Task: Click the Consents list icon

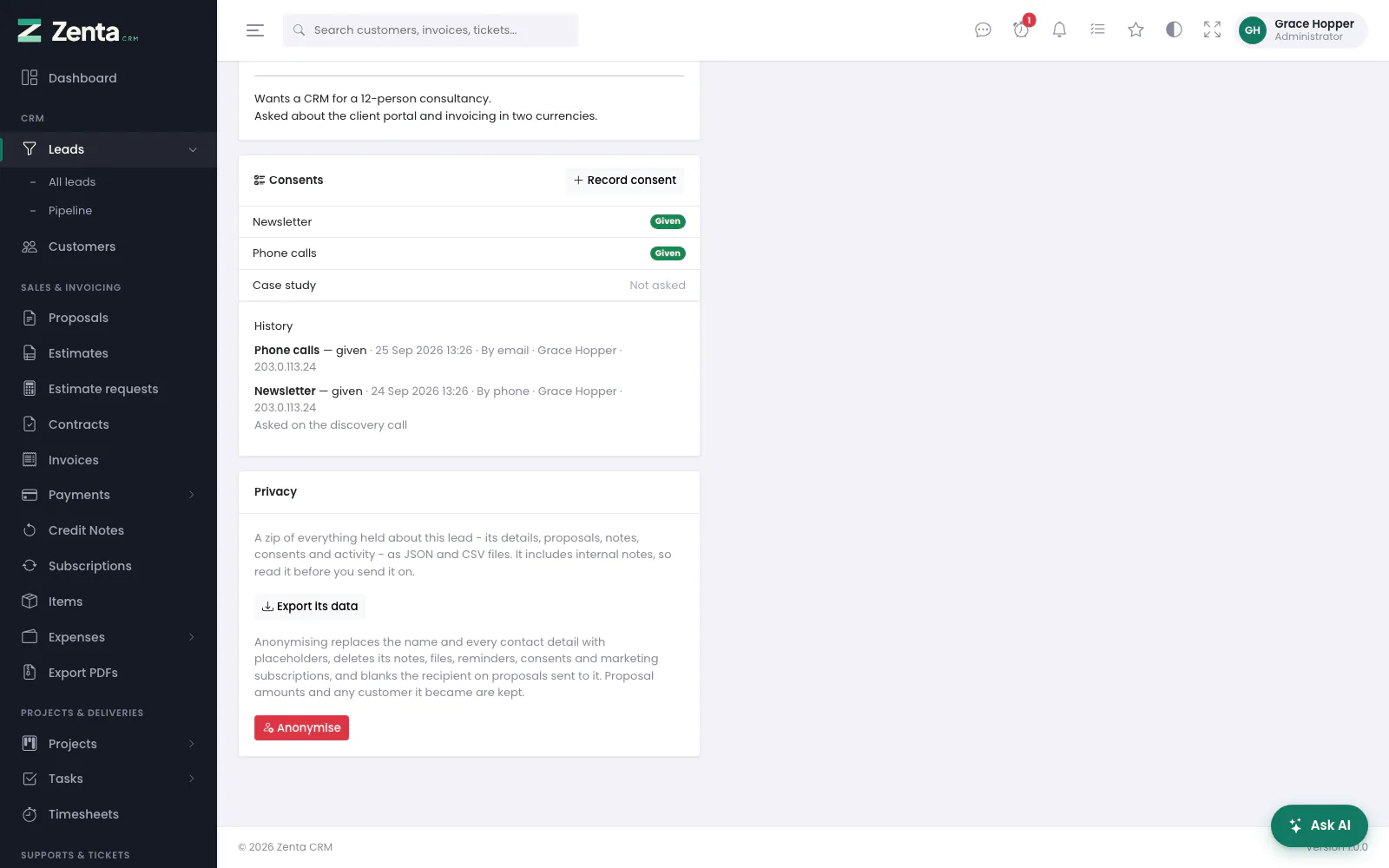Action: pyautogui.click(x=260, y=181)
